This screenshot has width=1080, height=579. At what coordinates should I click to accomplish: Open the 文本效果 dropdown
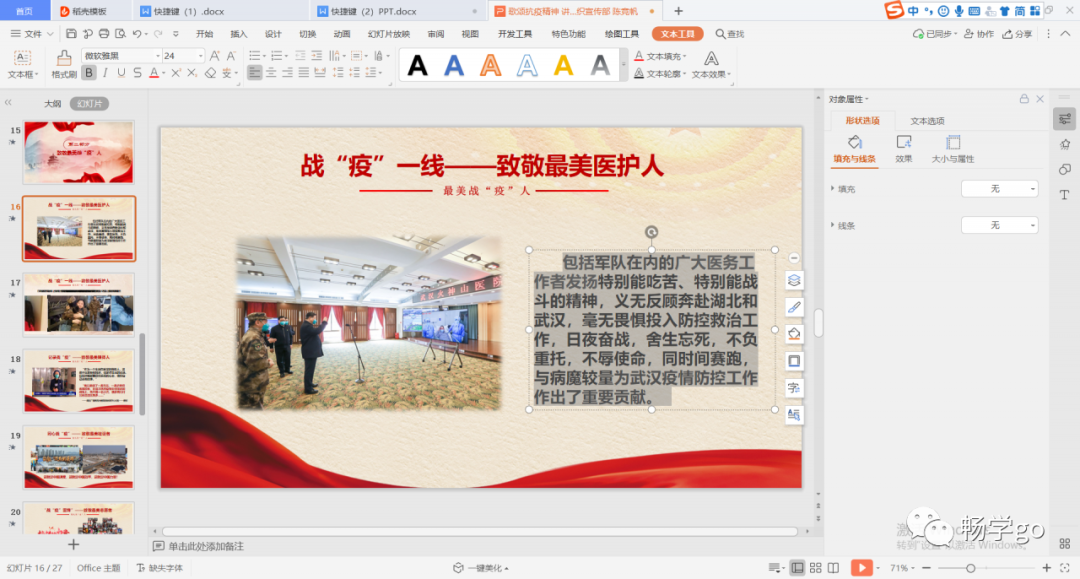click(x=711, y=65)
